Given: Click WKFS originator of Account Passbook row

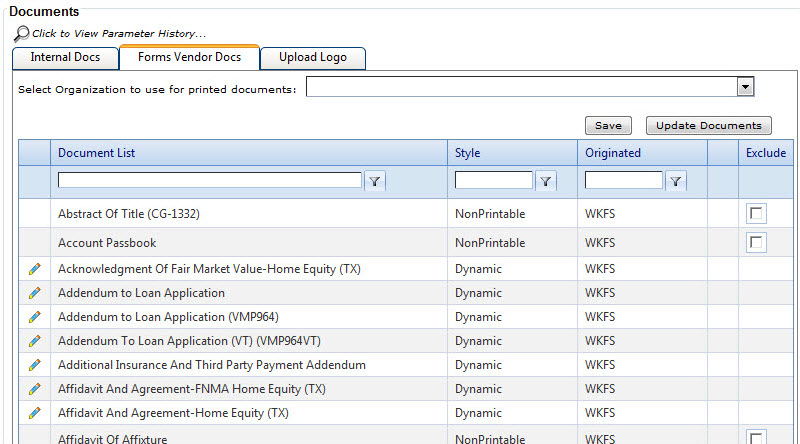Looking at the screenshot, I should click(600, 243).
